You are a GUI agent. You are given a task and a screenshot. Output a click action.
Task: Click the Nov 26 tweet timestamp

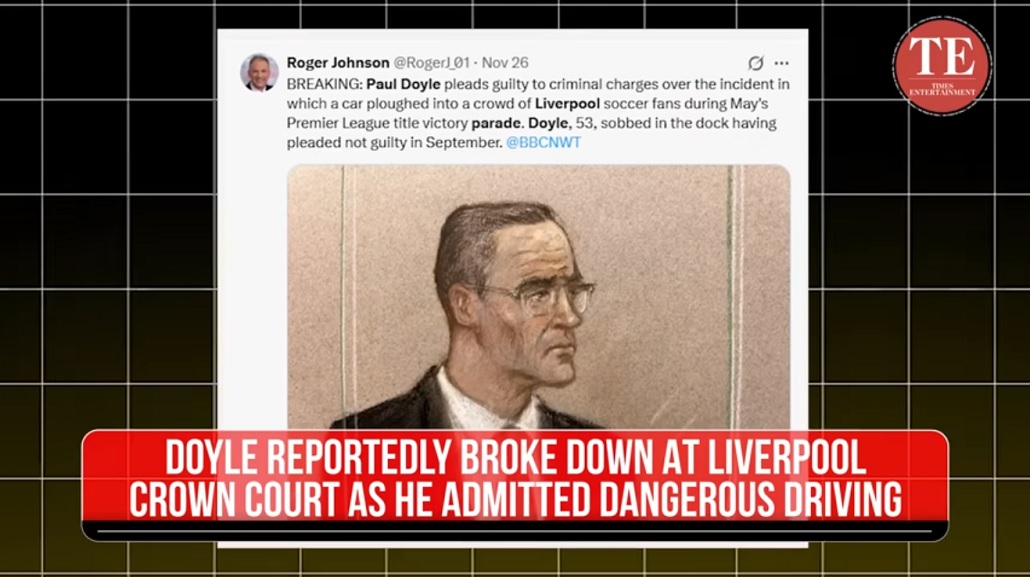504,63
